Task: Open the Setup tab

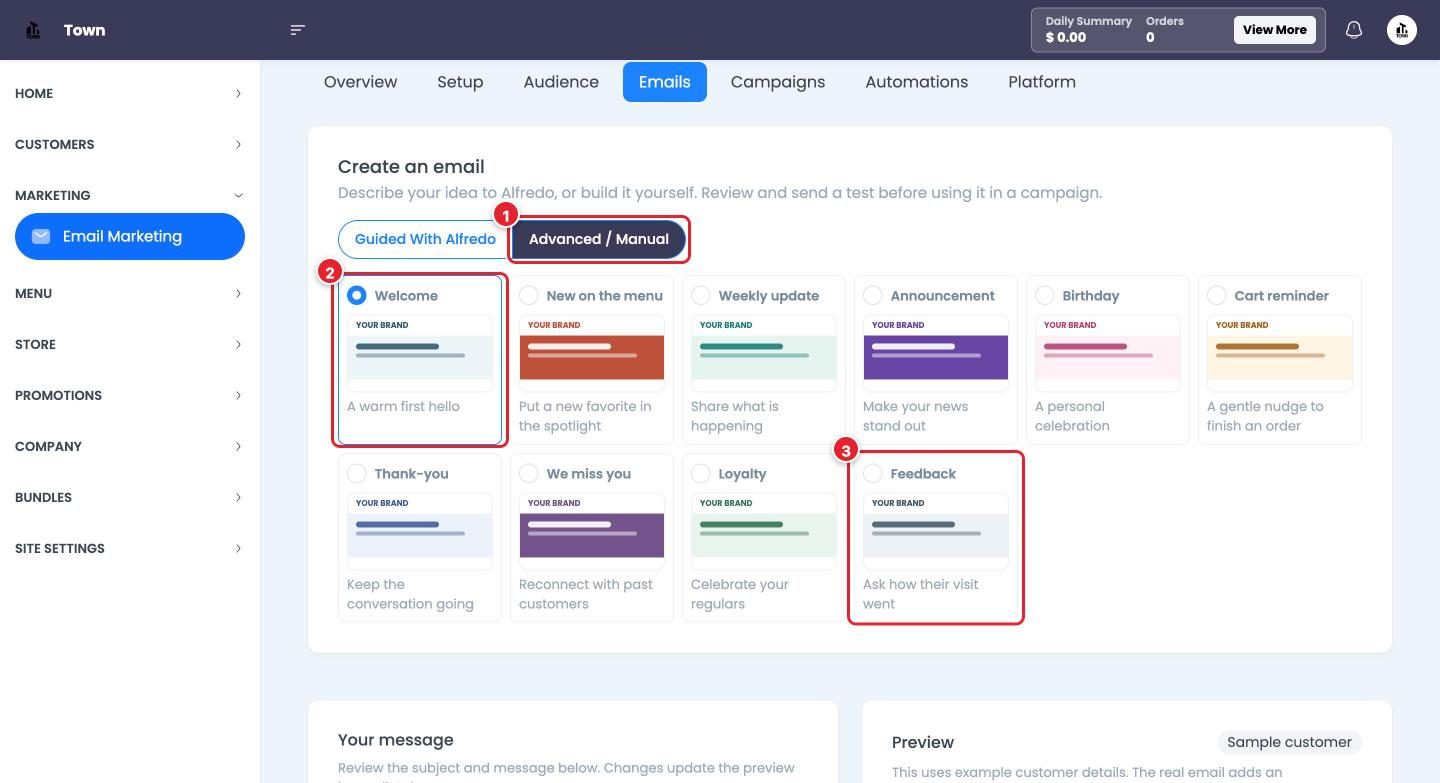Action: (x=460, y=82)
